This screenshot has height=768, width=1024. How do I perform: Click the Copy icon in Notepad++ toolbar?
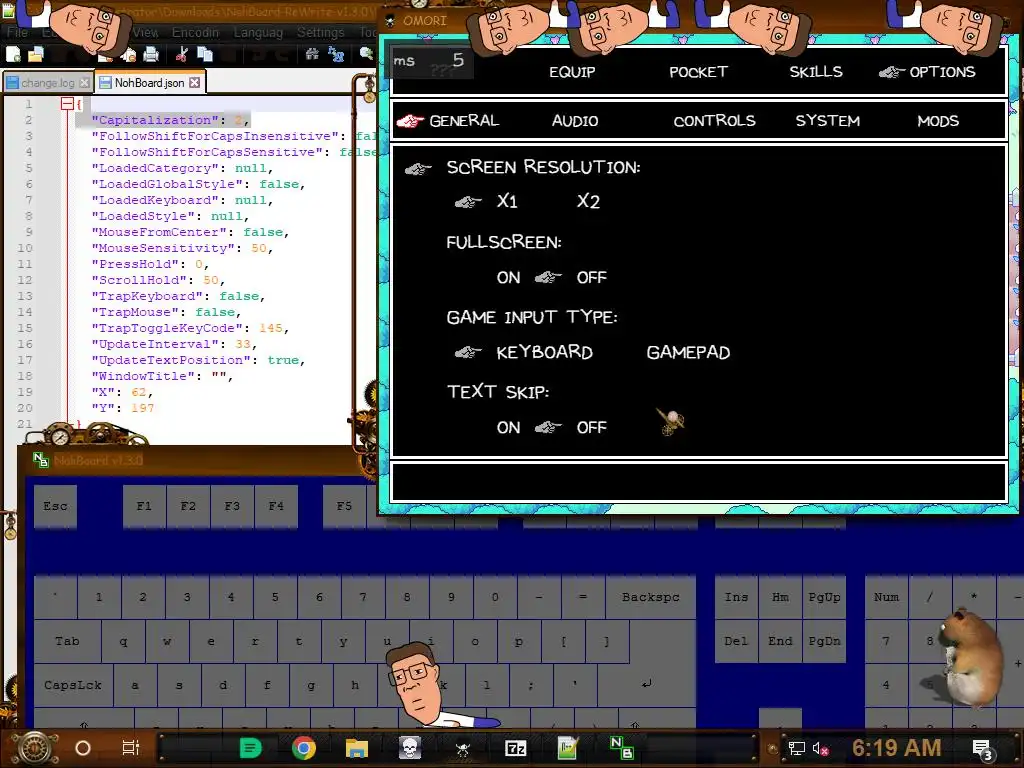pos(205,55)
